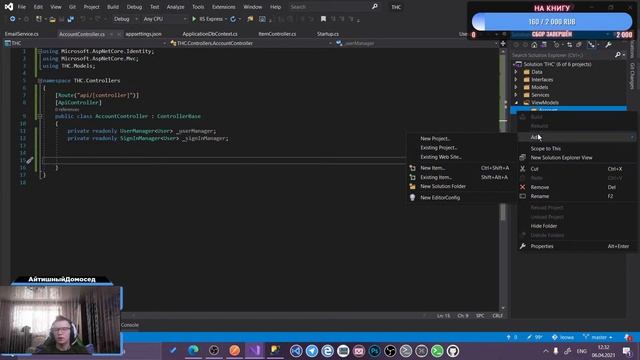Click the notification bell in status bar
Viewport: 640px width, 360px height.
(628, 337)
